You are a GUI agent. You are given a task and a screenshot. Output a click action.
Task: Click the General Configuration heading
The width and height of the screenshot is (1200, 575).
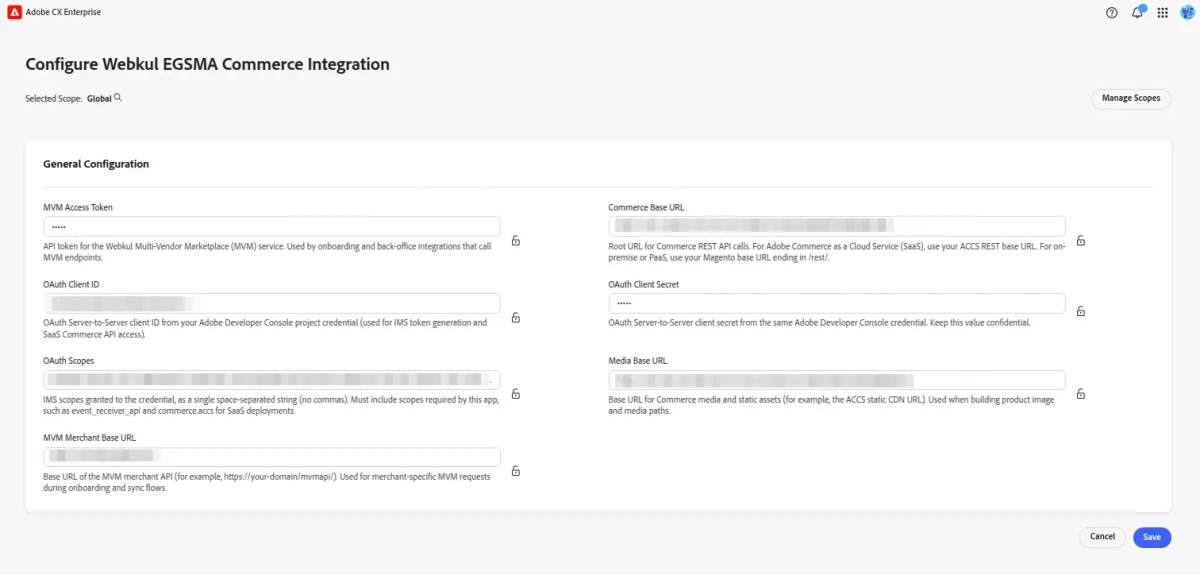pos(96,164)
